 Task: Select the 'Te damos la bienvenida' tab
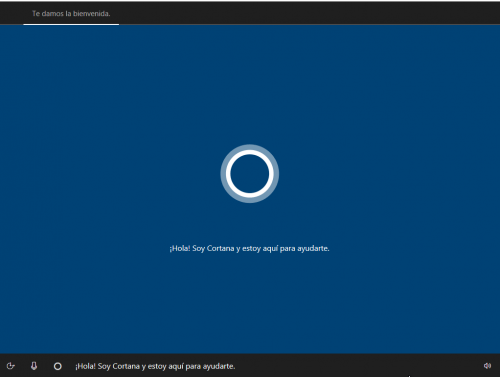coord(71,14)
